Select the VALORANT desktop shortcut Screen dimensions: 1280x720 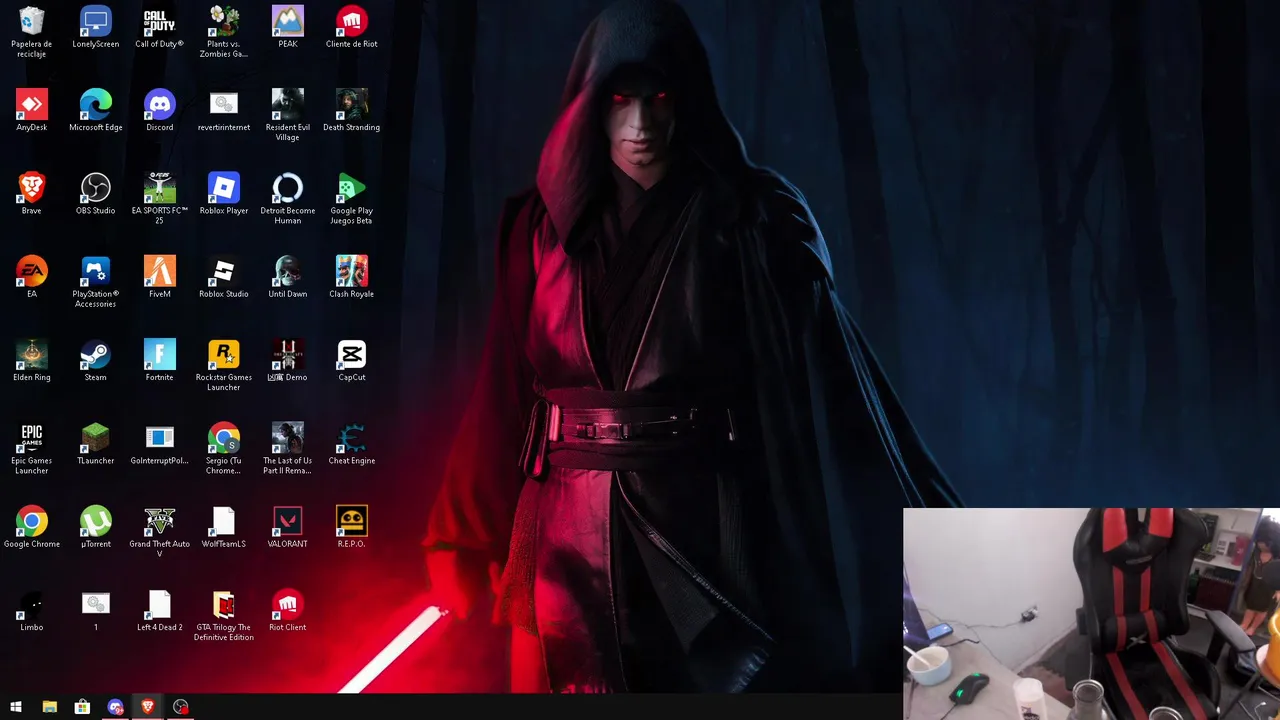(x=287, y=521)
